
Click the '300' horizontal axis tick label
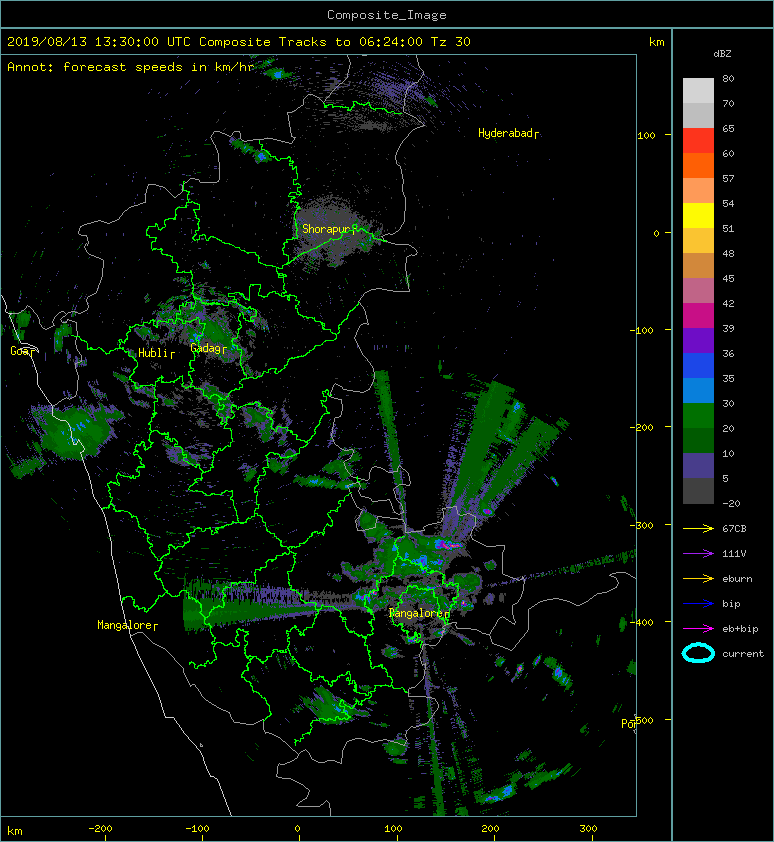588,829
